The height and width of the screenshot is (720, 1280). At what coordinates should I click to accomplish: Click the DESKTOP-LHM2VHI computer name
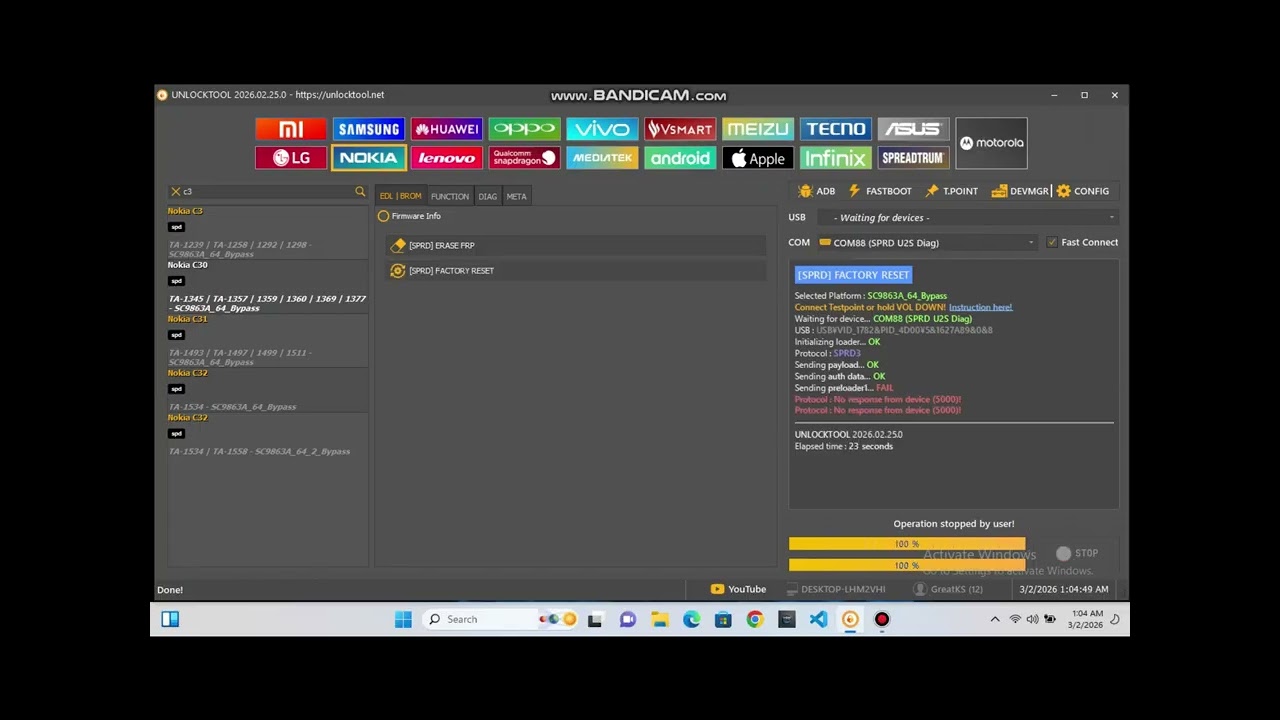pyautogui.click(x=836, y=589)
